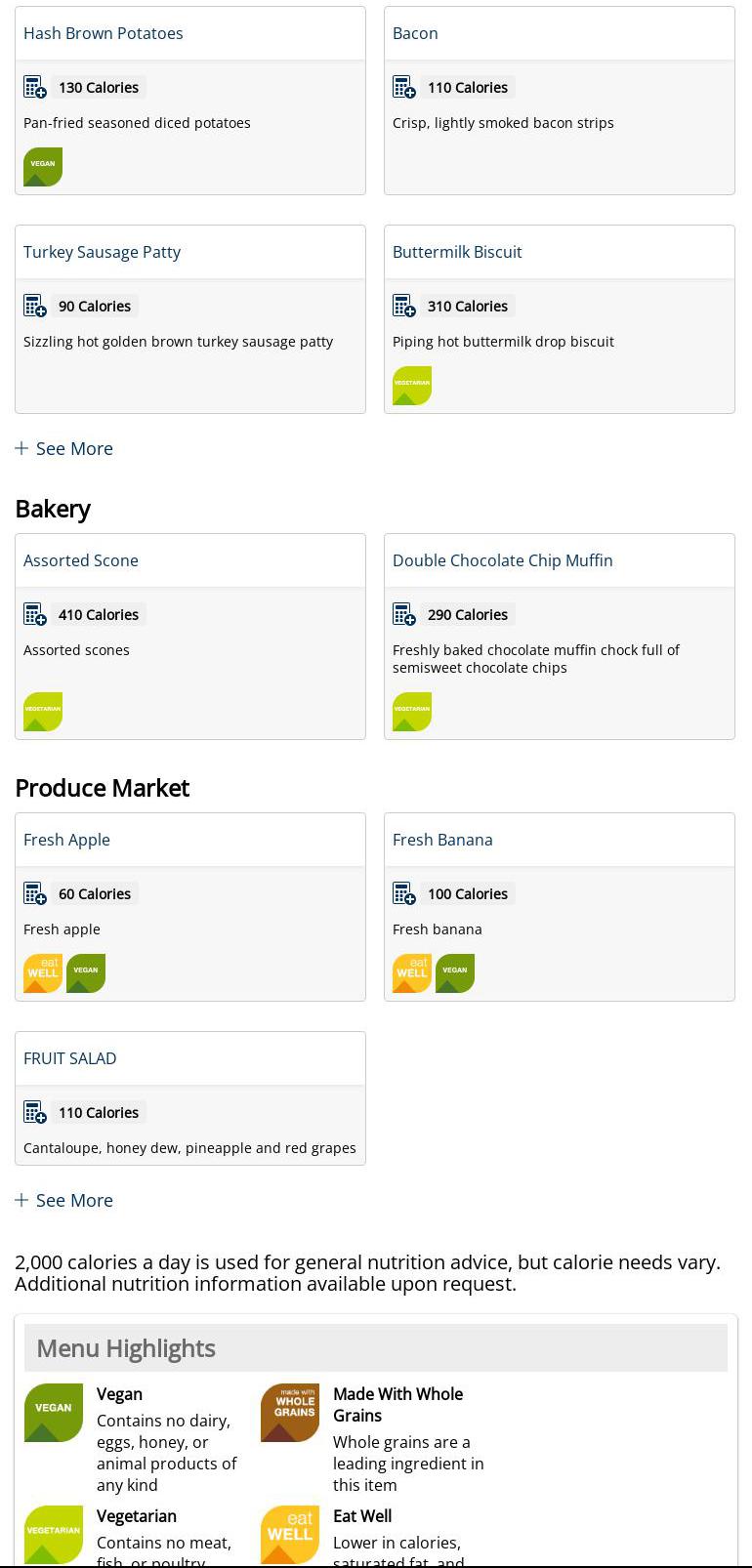Screen dimensions: 752x1568
Task: Click calculator icon beside Turkey Sausage Patty calories
Action: pos(35,307)
